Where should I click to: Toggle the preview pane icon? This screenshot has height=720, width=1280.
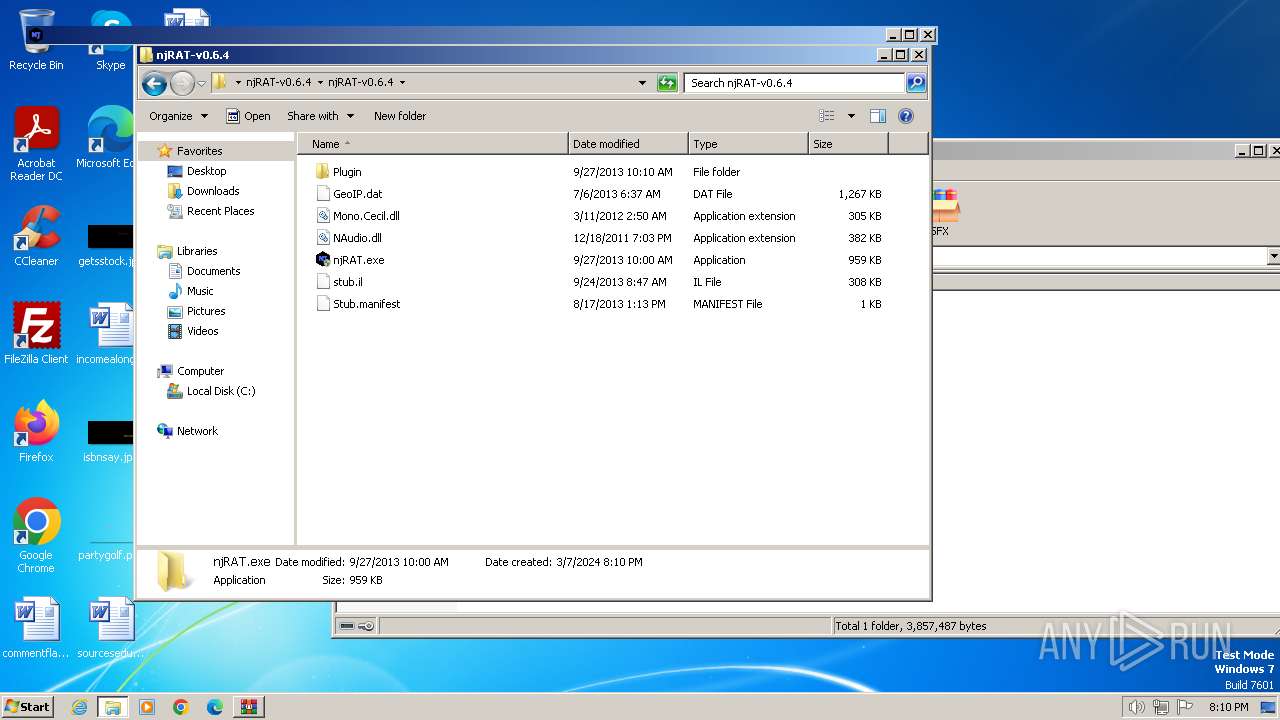point(878,116)
